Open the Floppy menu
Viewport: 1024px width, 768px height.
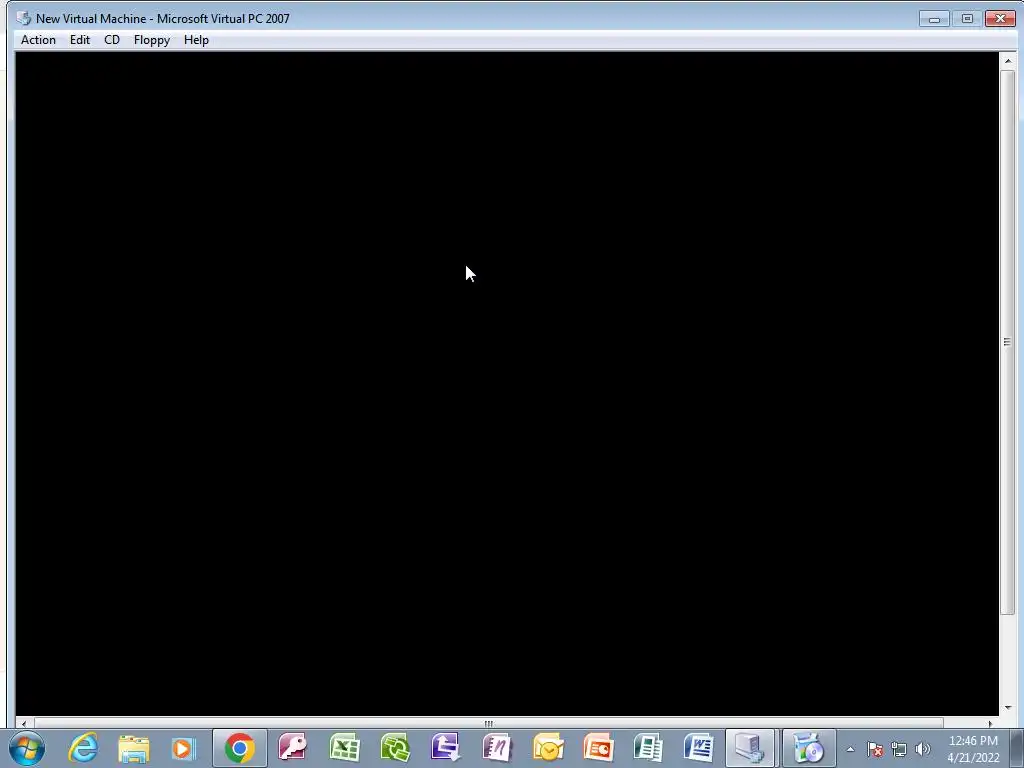coord(152,40)
